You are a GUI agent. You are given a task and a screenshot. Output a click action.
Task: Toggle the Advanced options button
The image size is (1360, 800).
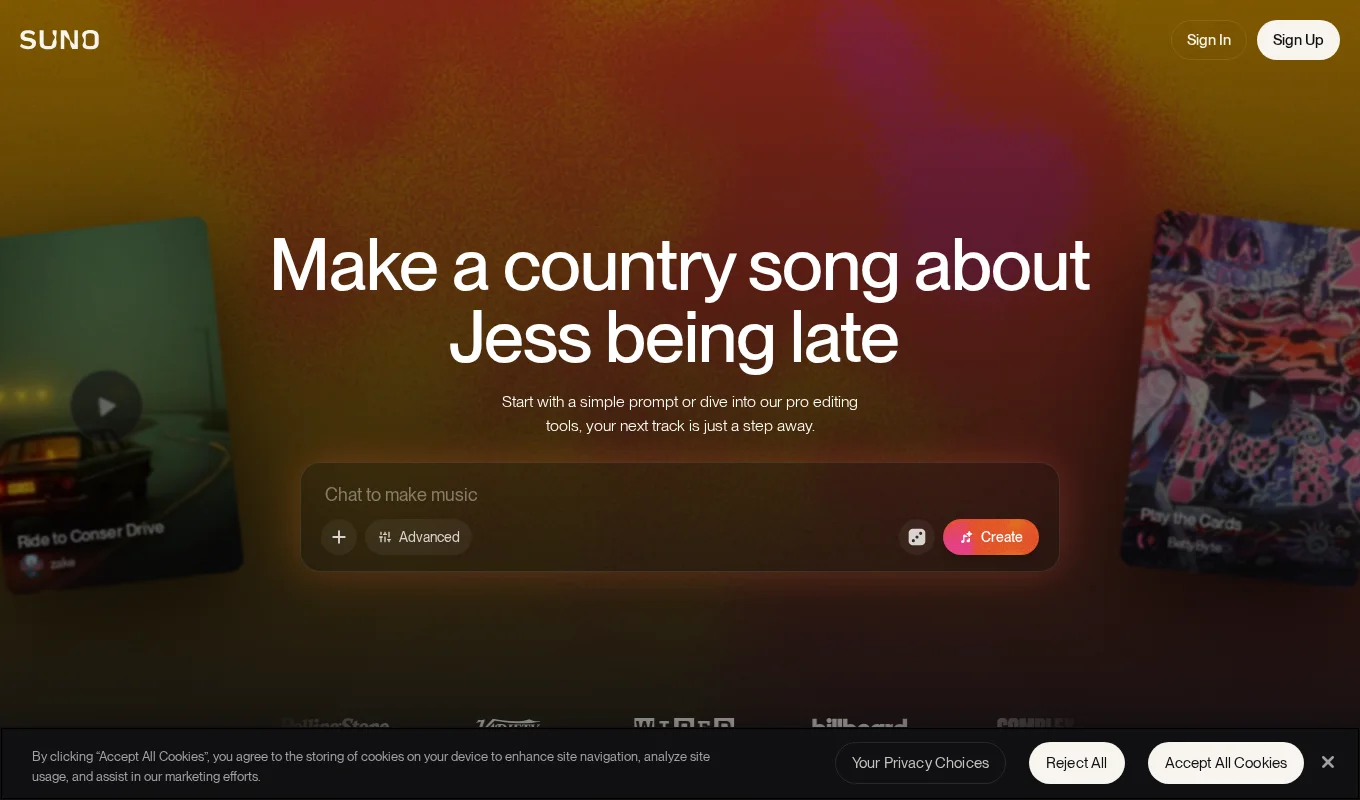[418, 537]
